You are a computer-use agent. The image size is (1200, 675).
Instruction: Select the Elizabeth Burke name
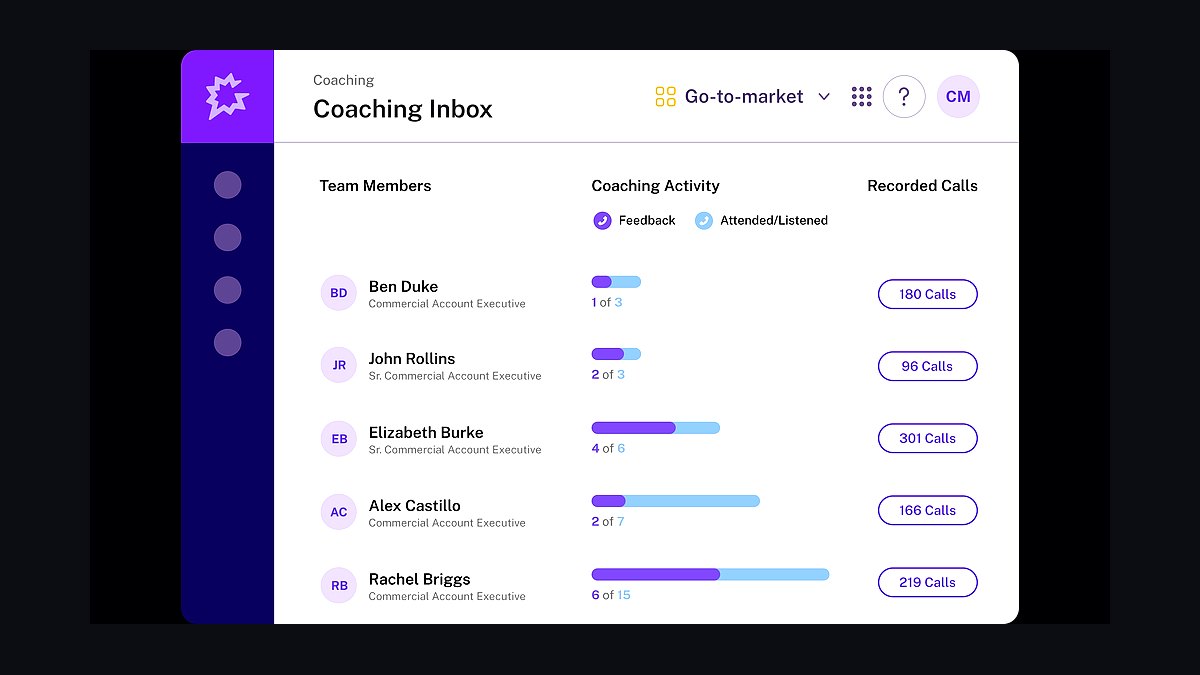pos(426,432)
